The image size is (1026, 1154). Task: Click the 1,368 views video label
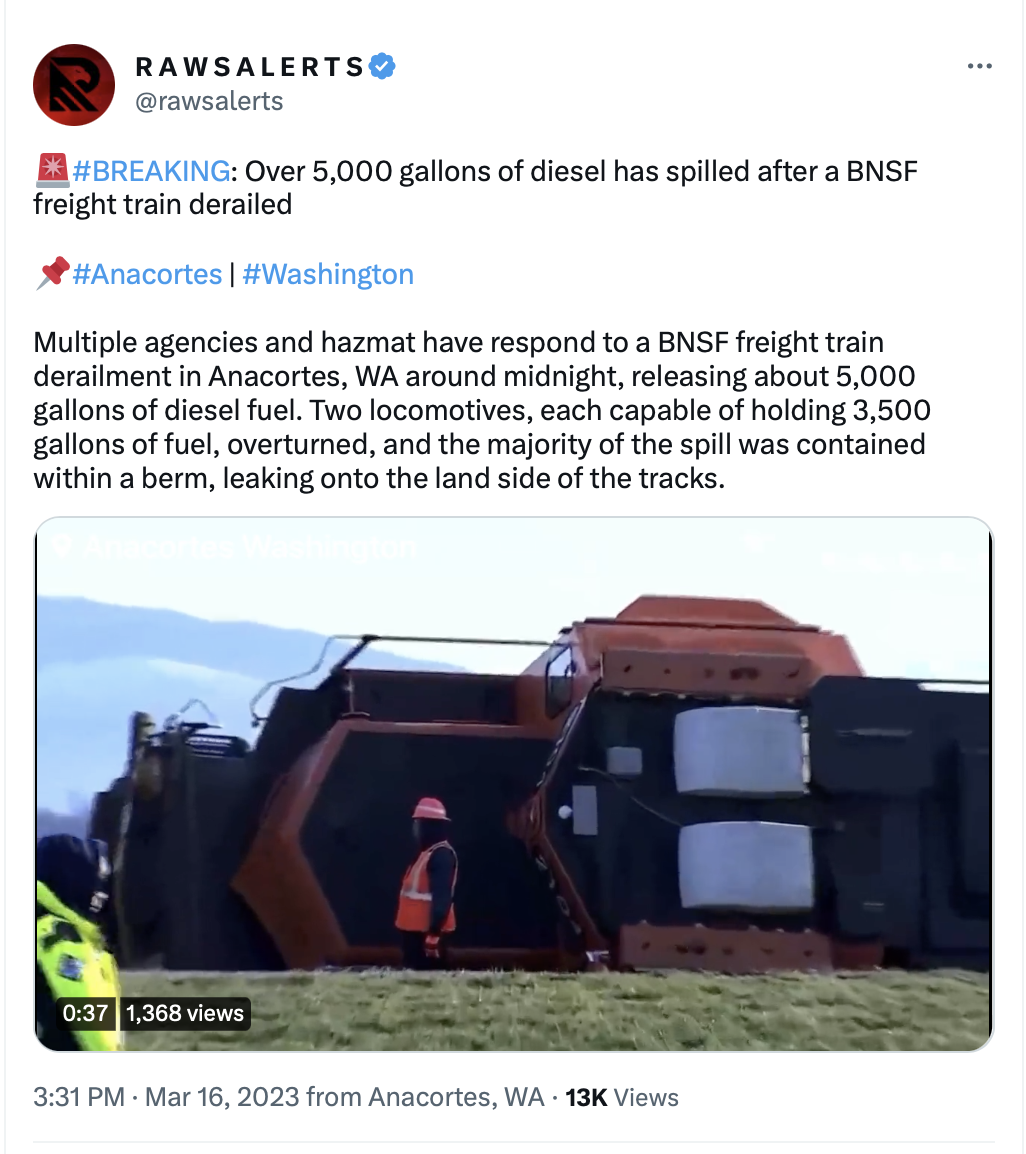pyautogui.click(x=184, y=1013)
